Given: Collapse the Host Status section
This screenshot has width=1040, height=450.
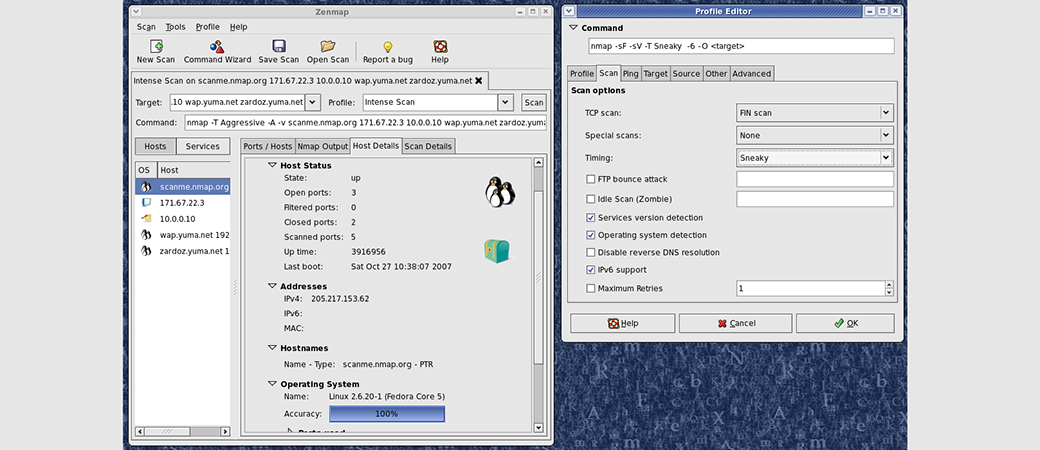Looking at the screenshot, I should (271, 165).
